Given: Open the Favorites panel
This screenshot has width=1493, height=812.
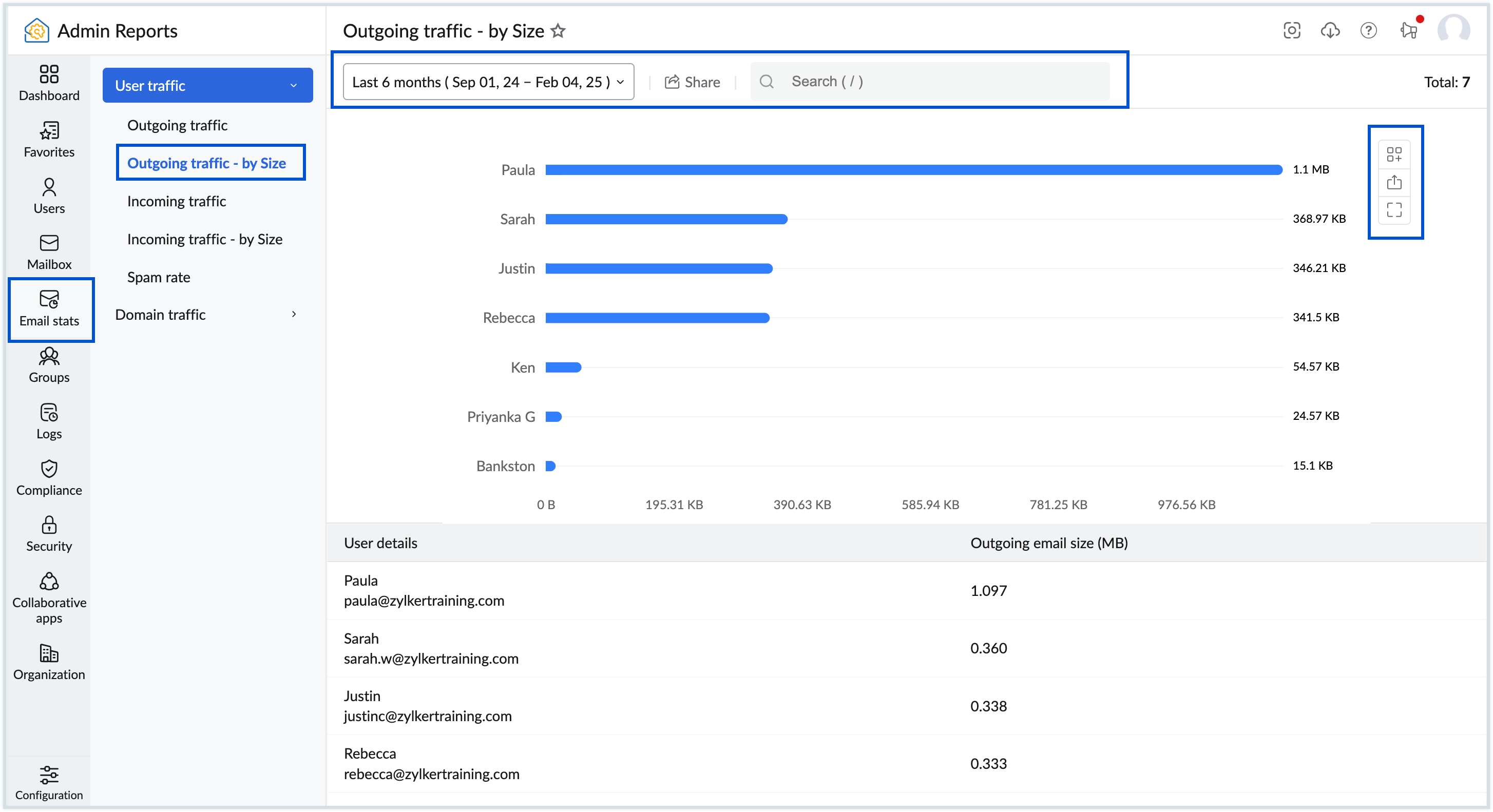Looking at the screenshot, I should click(49, 138).
